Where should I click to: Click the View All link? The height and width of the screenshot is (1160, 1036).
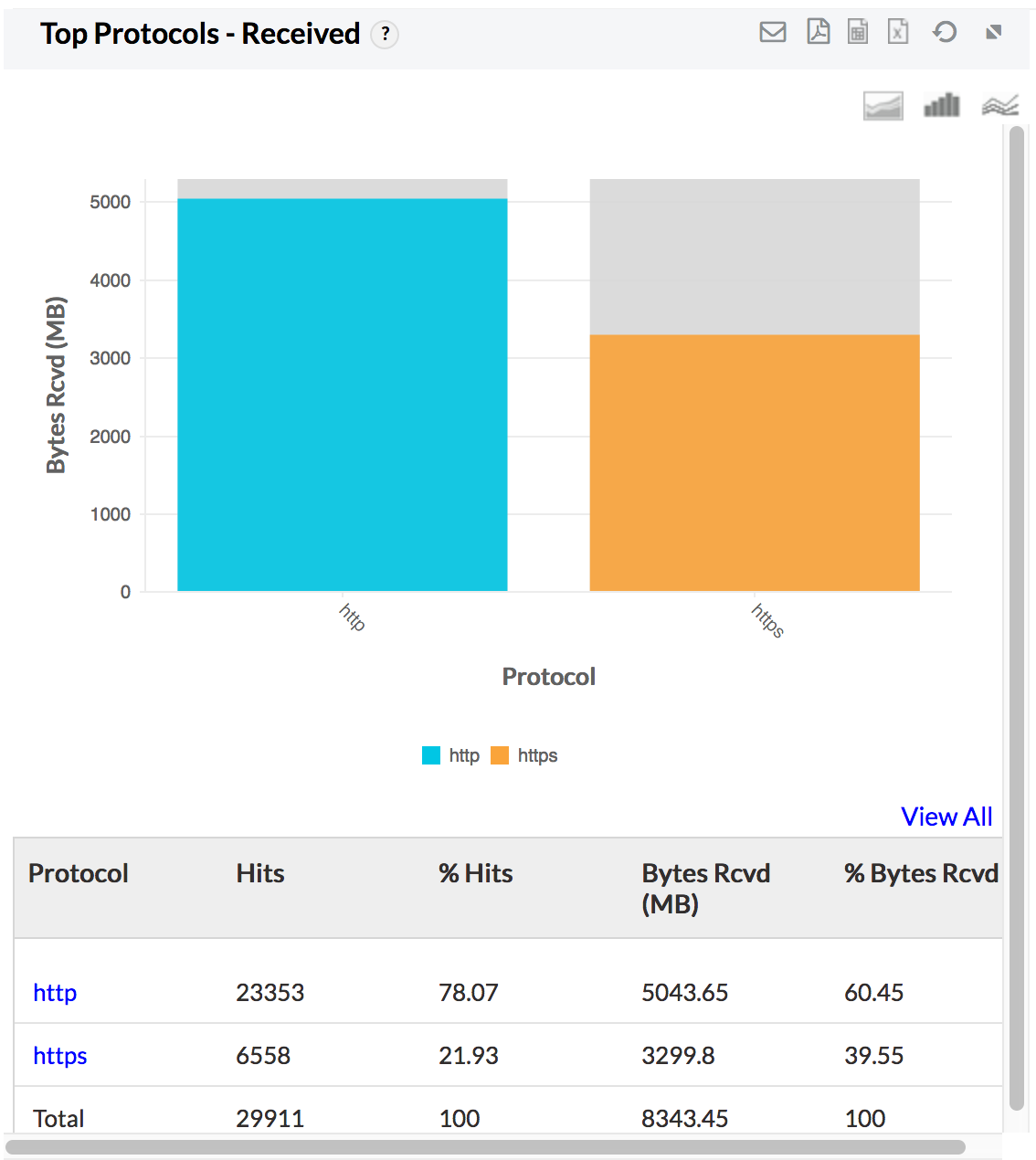click(946, 817)
